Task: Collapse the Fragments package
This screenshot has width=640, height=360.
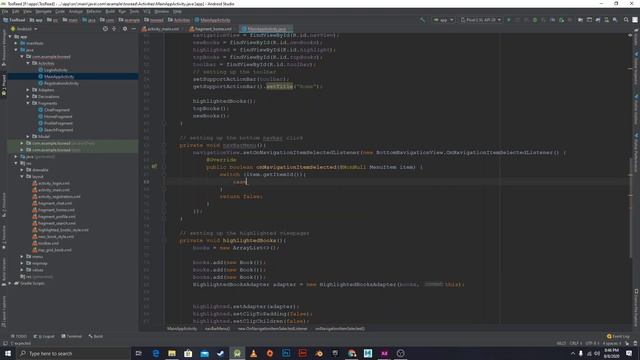Action: pos(28,103)
